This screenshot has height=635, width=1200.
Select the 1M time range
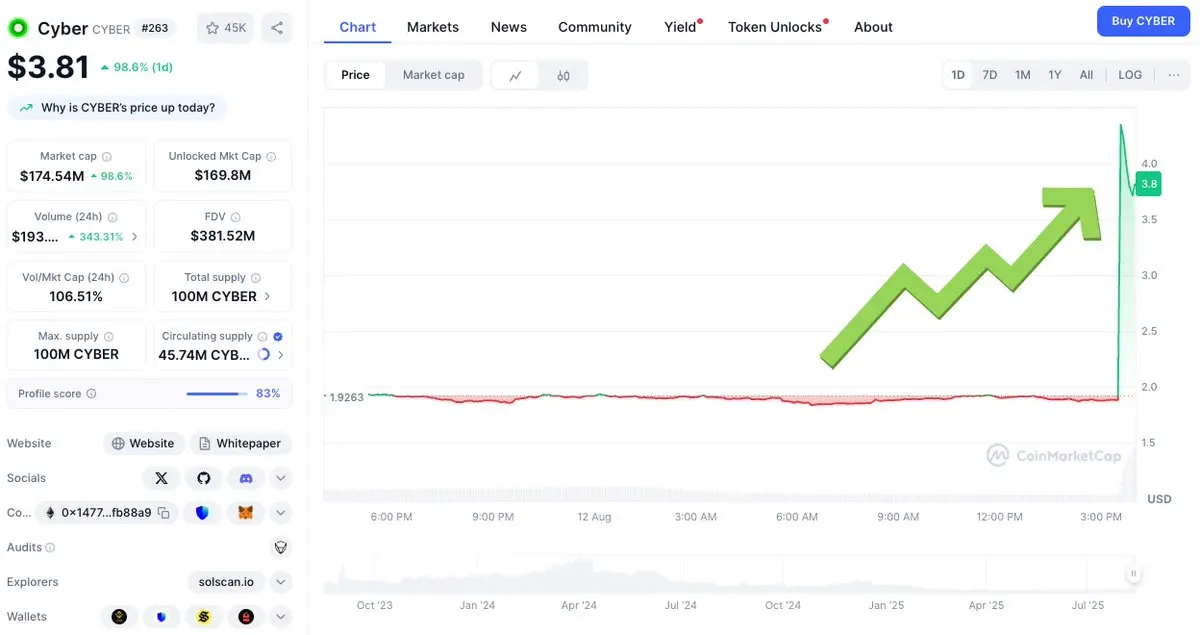coord(1023,75)
